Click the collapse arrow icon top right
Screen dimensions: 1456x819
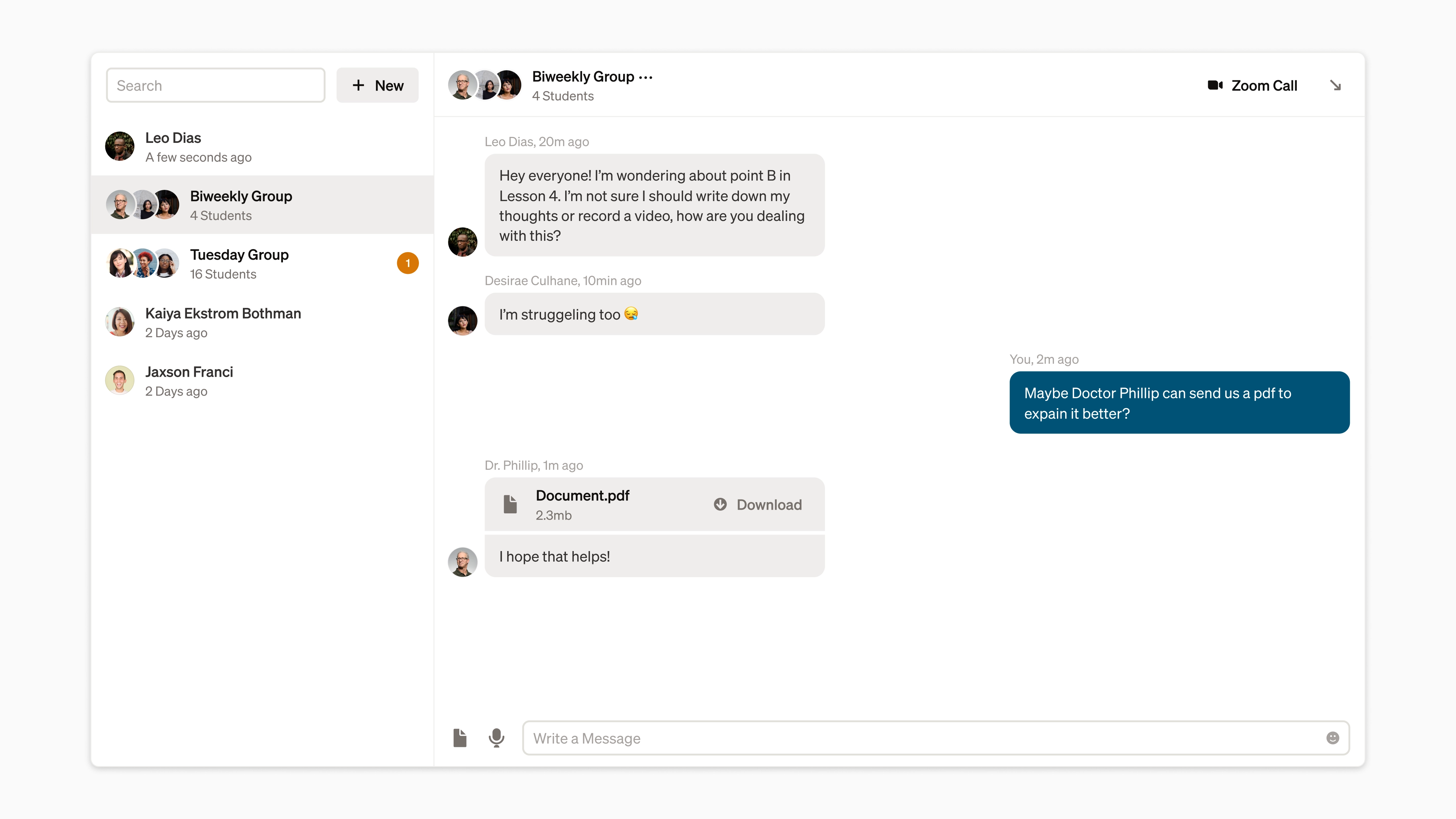[x=1335, y=85]
